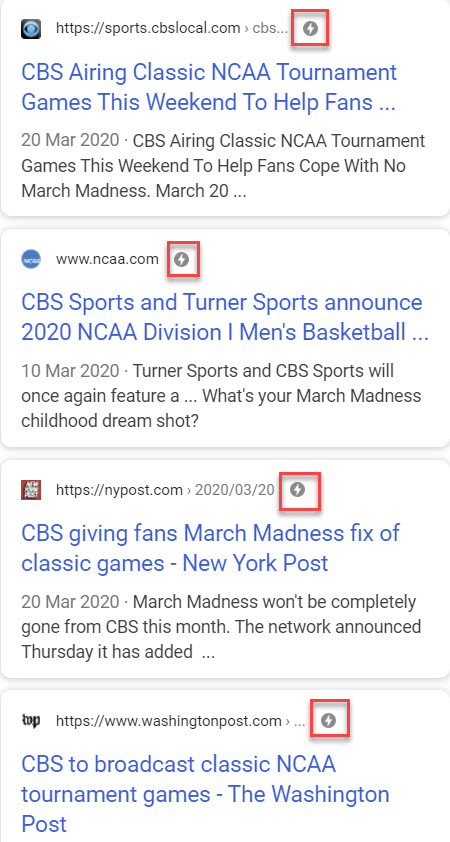
Task: Click the https://www.washingtonpost.com URL text
Action: 169,720
